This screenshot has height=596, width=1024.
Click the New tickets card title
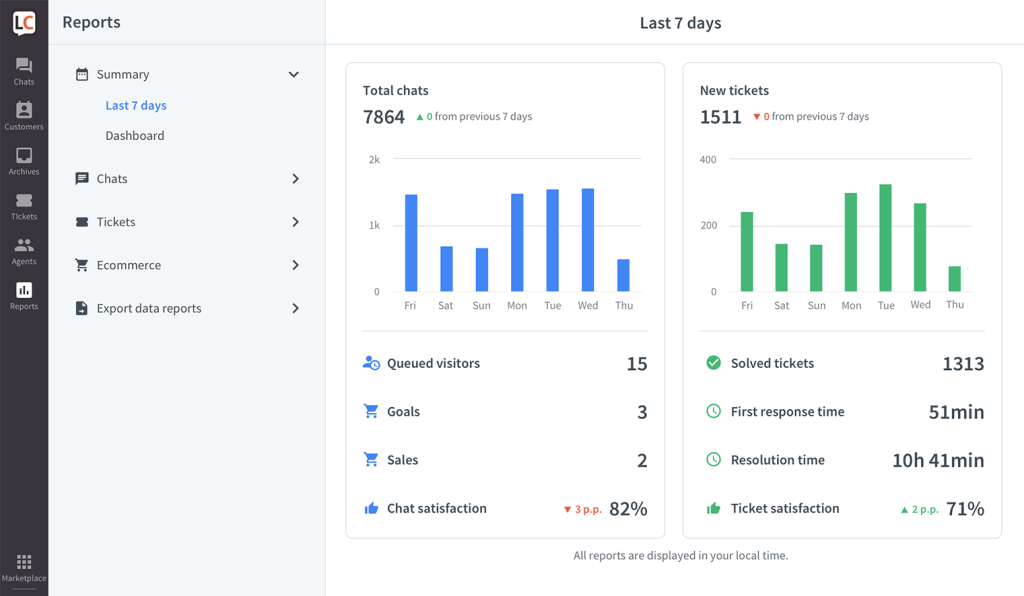(x=734, y=91)
